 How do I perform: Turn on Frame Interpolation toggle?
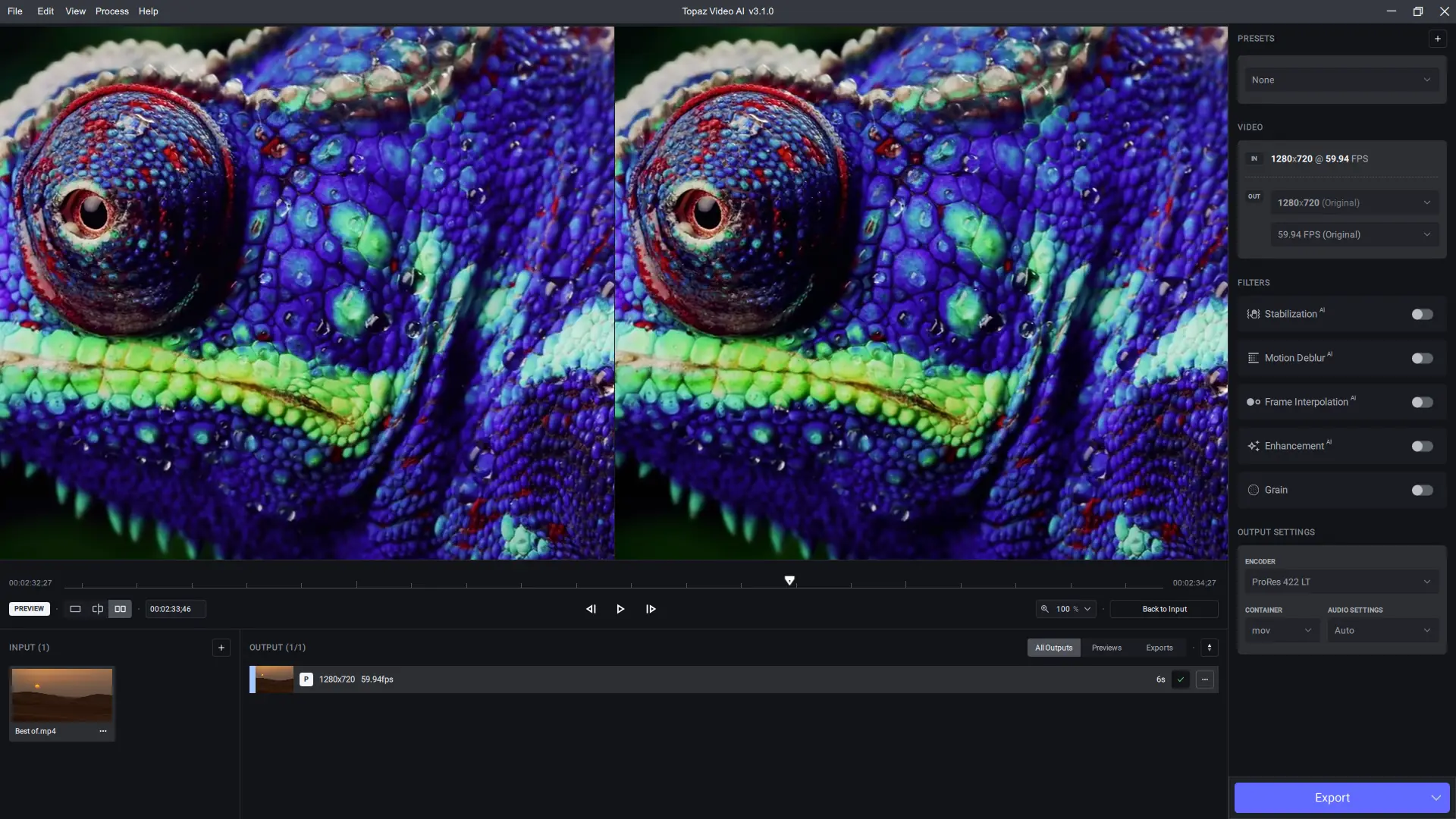pos(1422,402)
